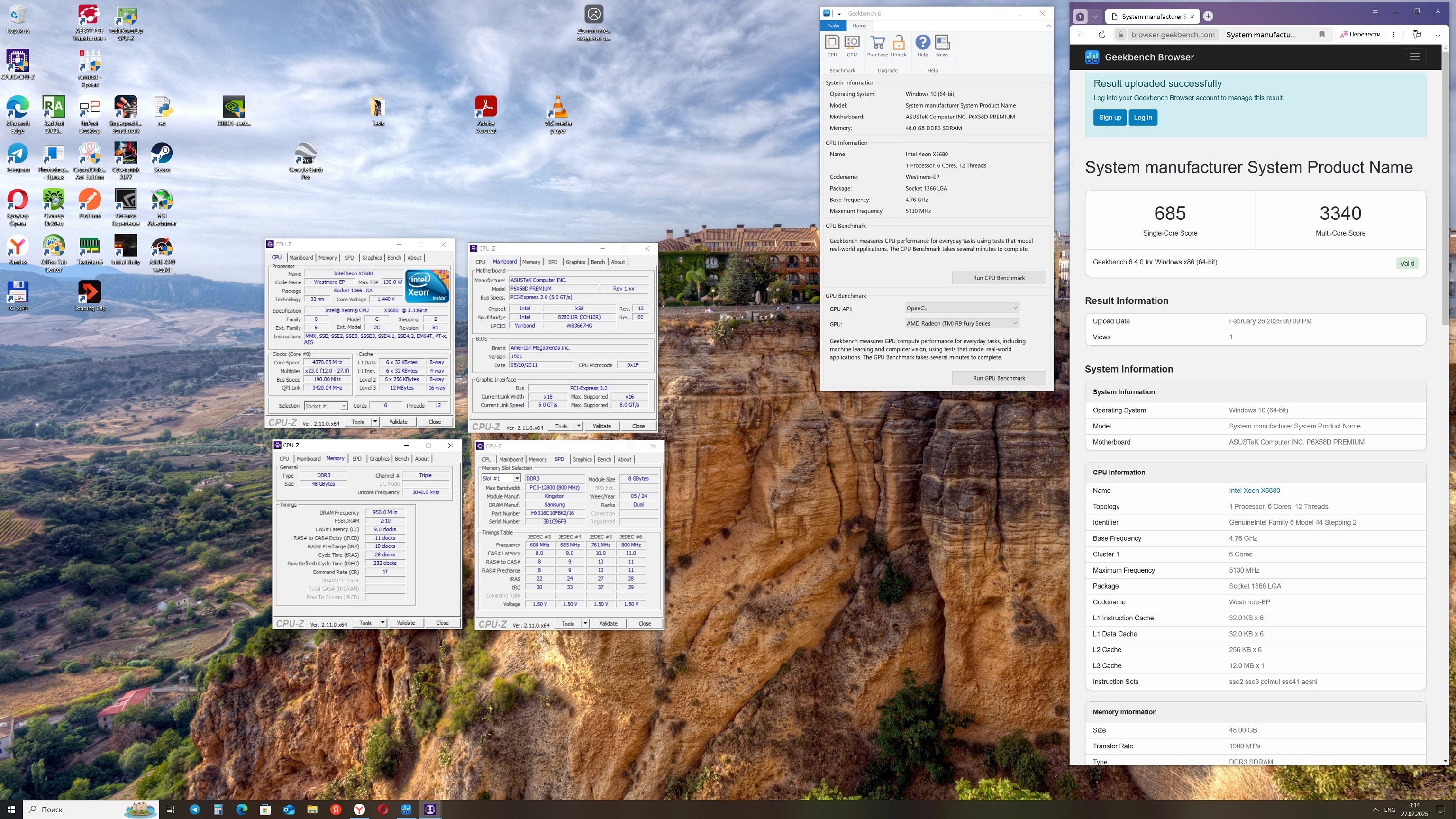Open File Explorer from the taskbar
Viewport: 1456px width, 819px height.
[x=312, y=810]
